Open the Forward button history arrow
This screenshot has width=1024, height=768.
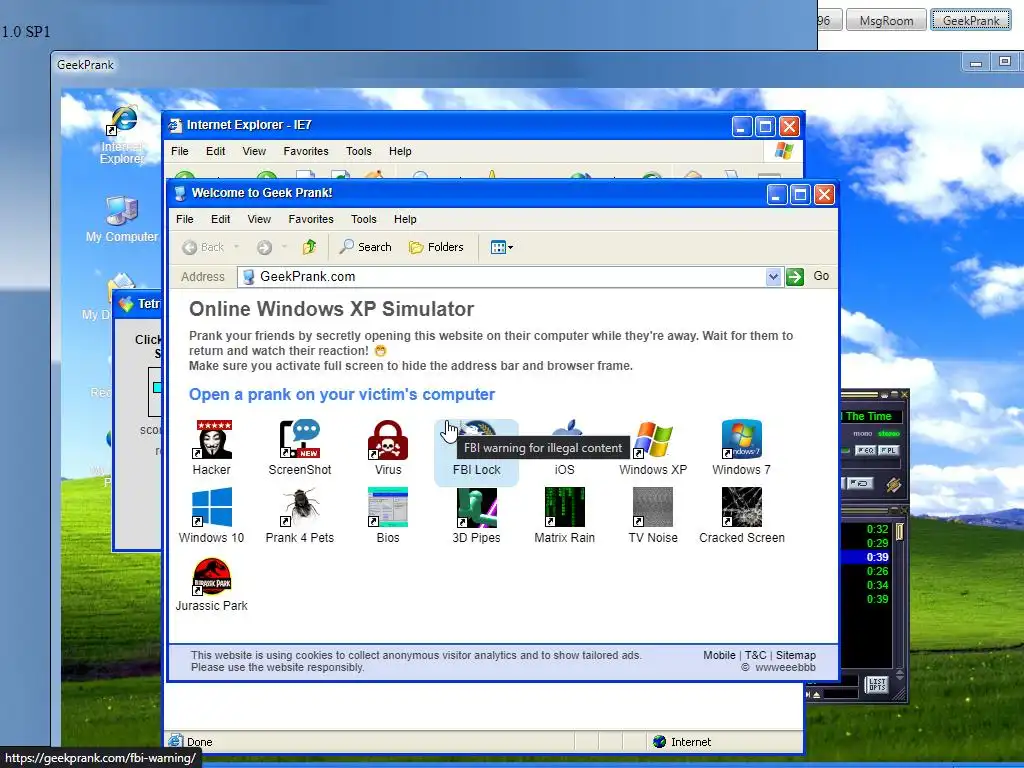click(x=284, y=247)
